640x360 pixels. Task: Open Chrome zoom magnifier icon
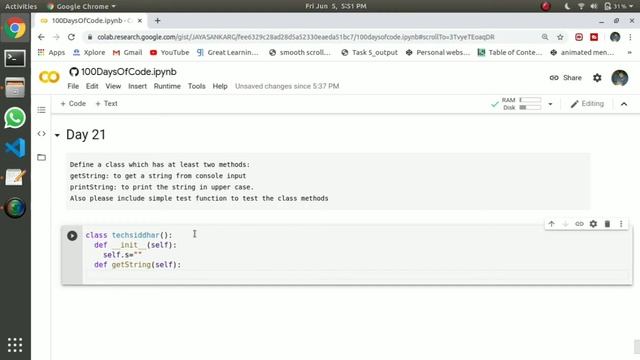[x=545, y=37]
